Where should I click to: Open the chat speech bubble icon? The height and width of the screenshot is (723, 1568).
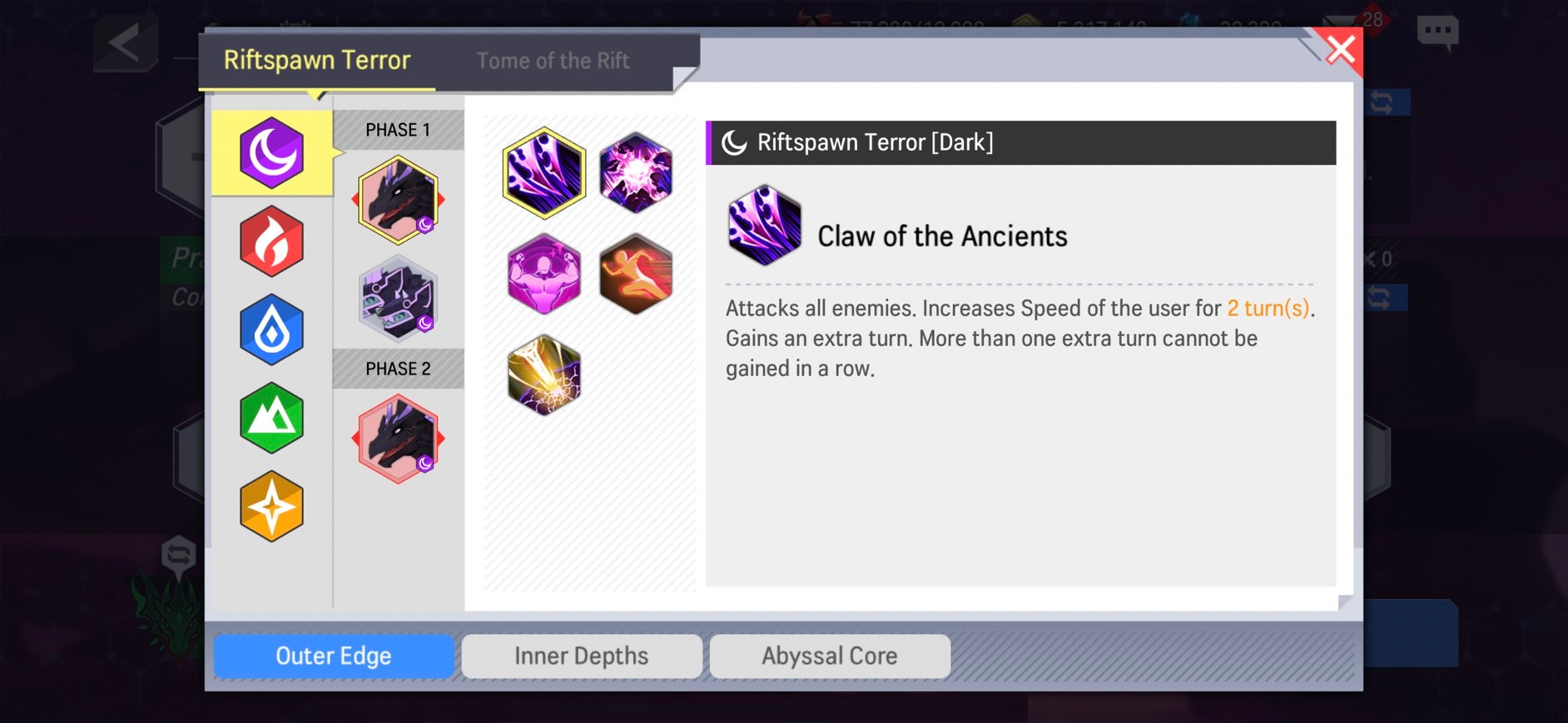1437,33
